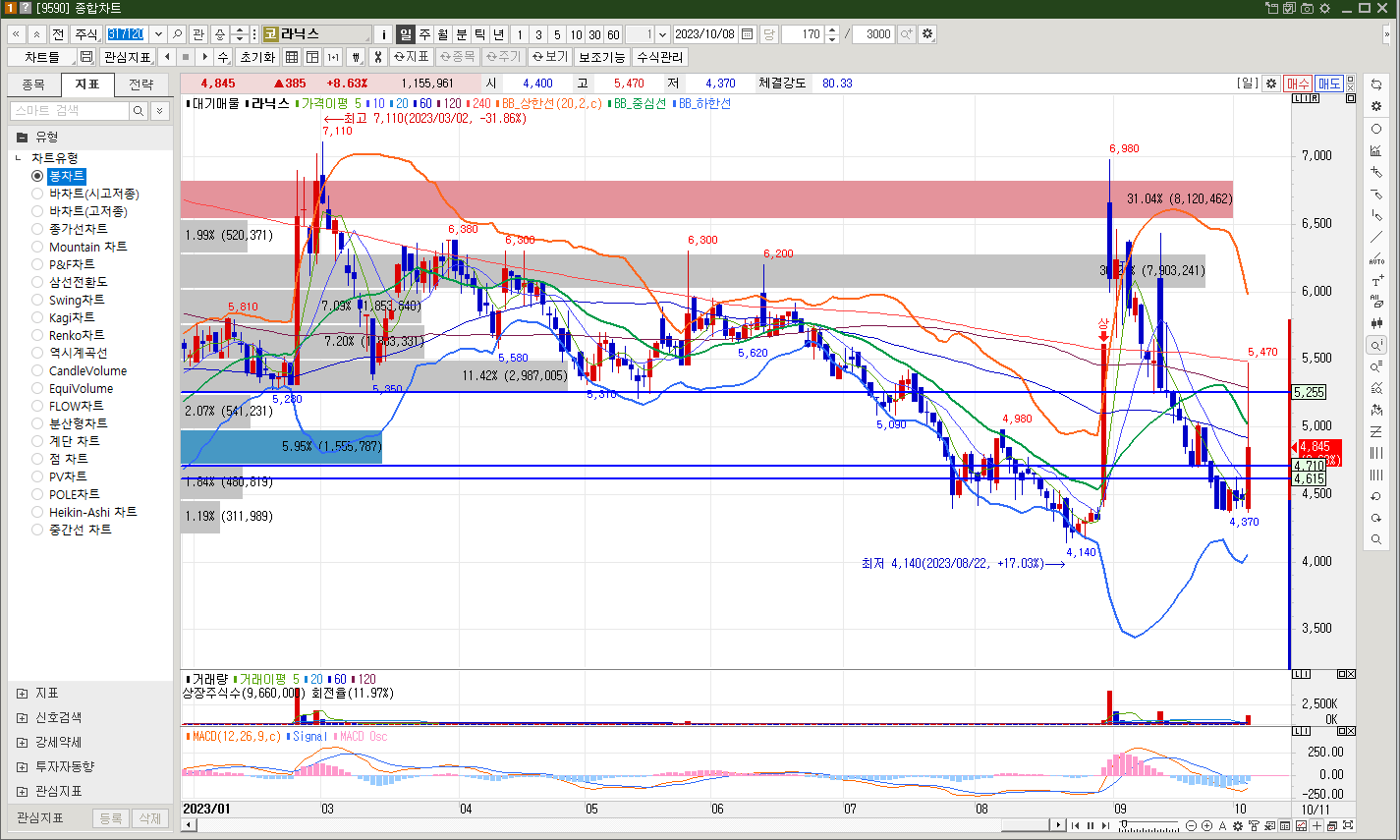Screen dimensions: 1400x840
Task: Click the stock code input field
Action: (127, 34)
